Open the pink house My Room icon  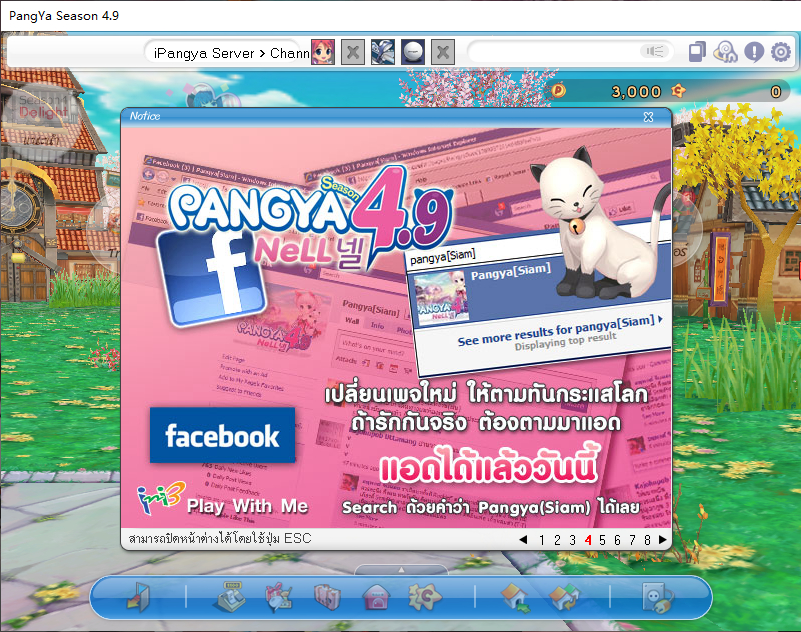(x=376, y=597)
